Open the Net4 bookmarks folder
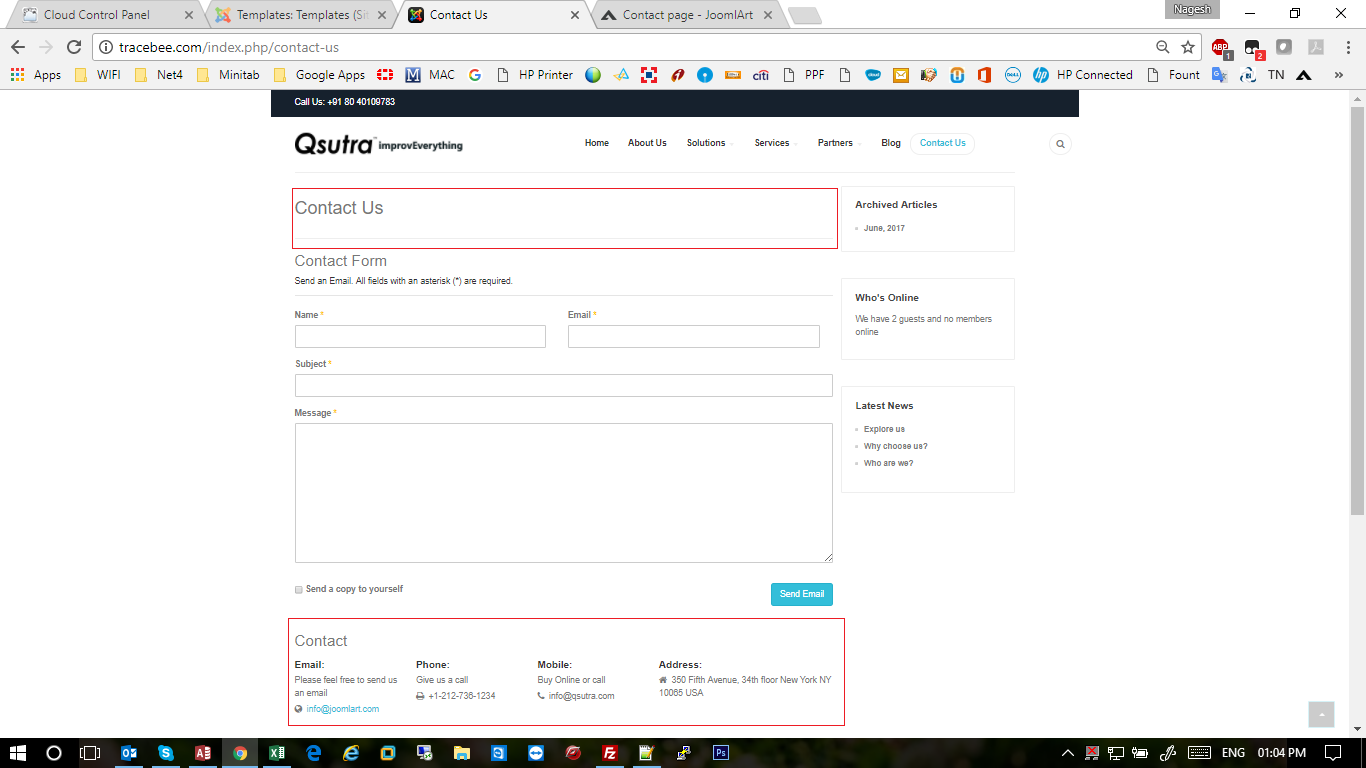 (x=159, y=75)
